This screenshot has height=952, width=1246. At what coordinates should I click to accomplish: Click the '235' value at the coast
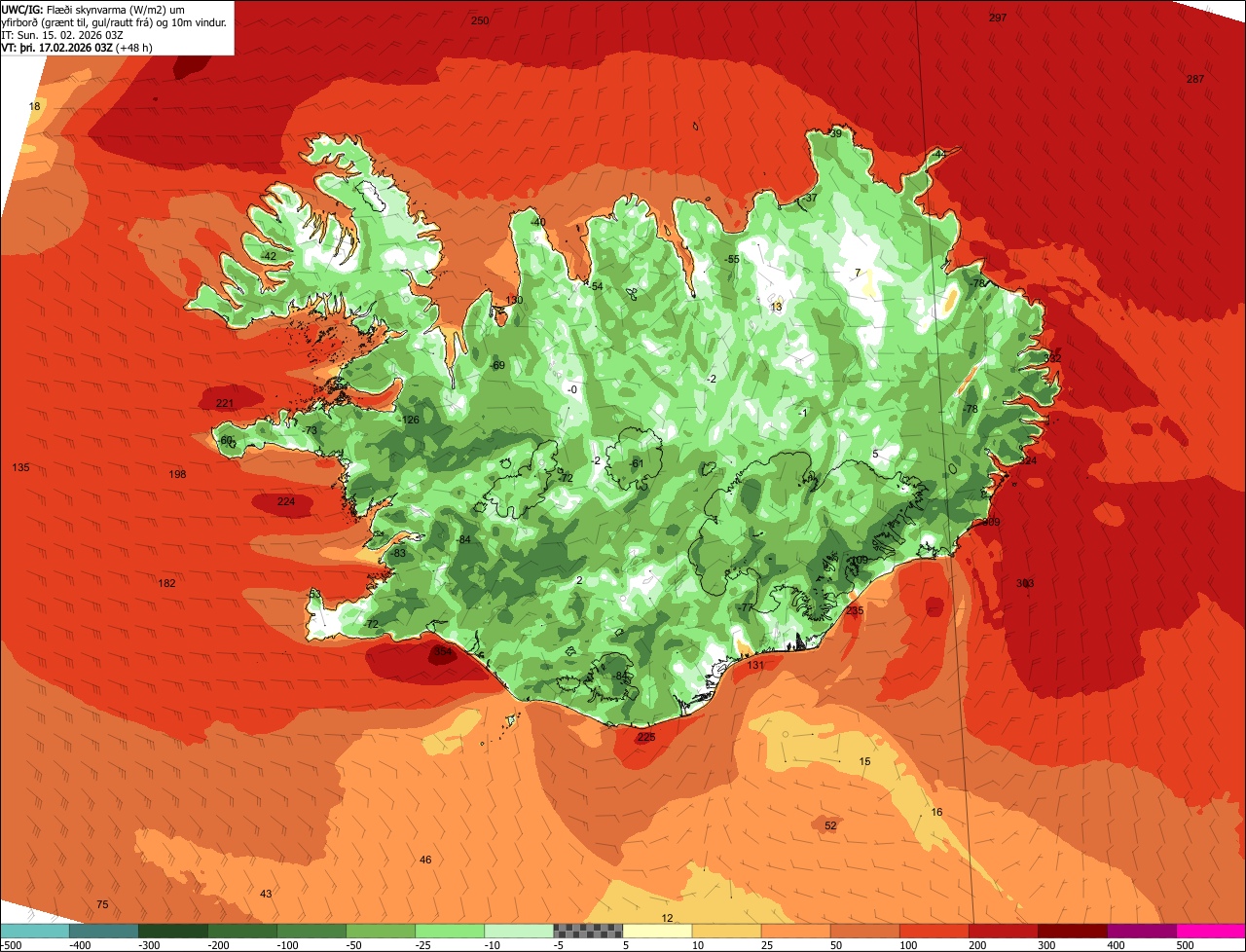pyautogui.click(x=855, y=610)
